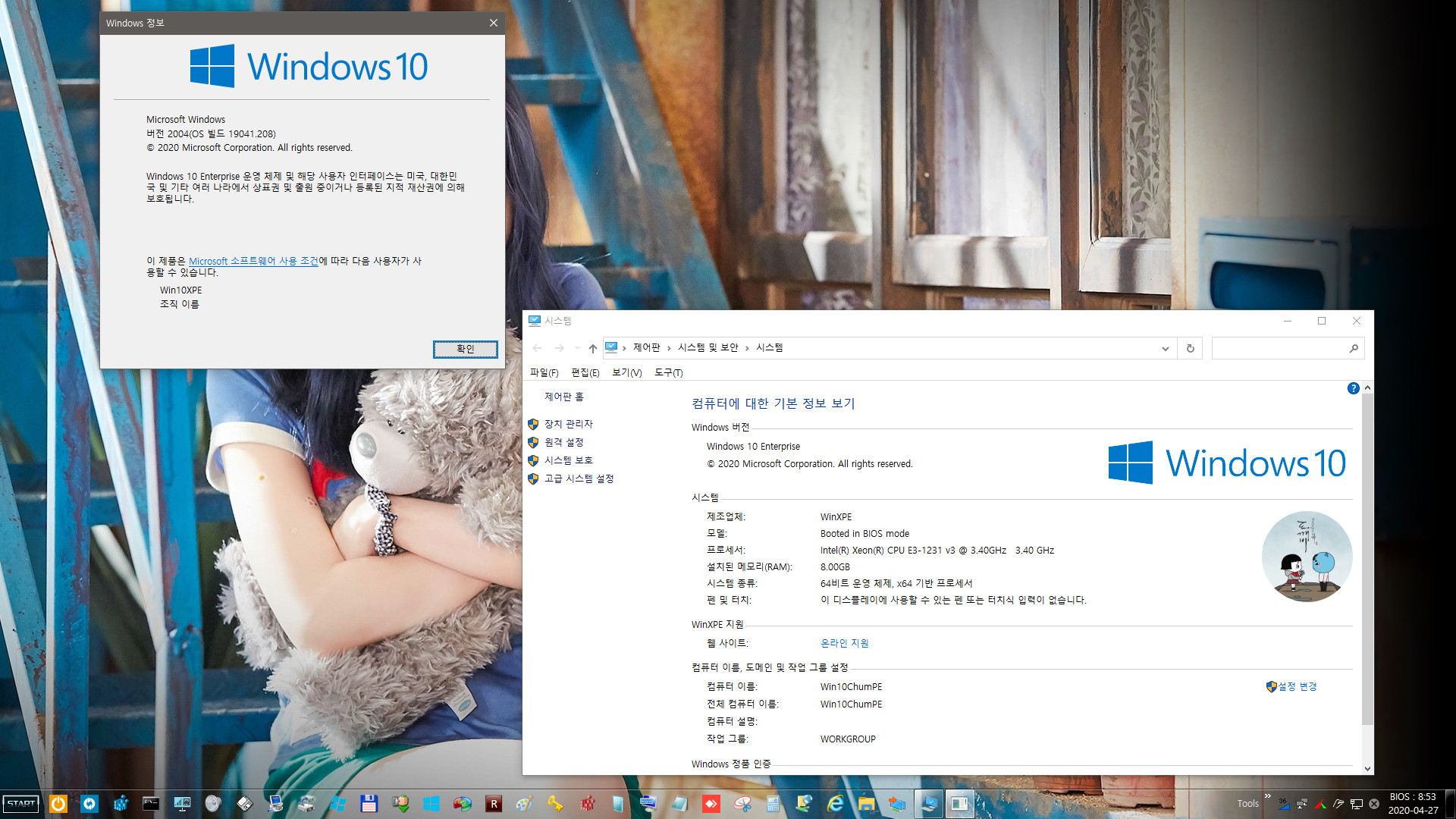Click the Tools toolbar label on taskbar
Viewport: 1456px width, 819px height.
(x=1247, y=804)
